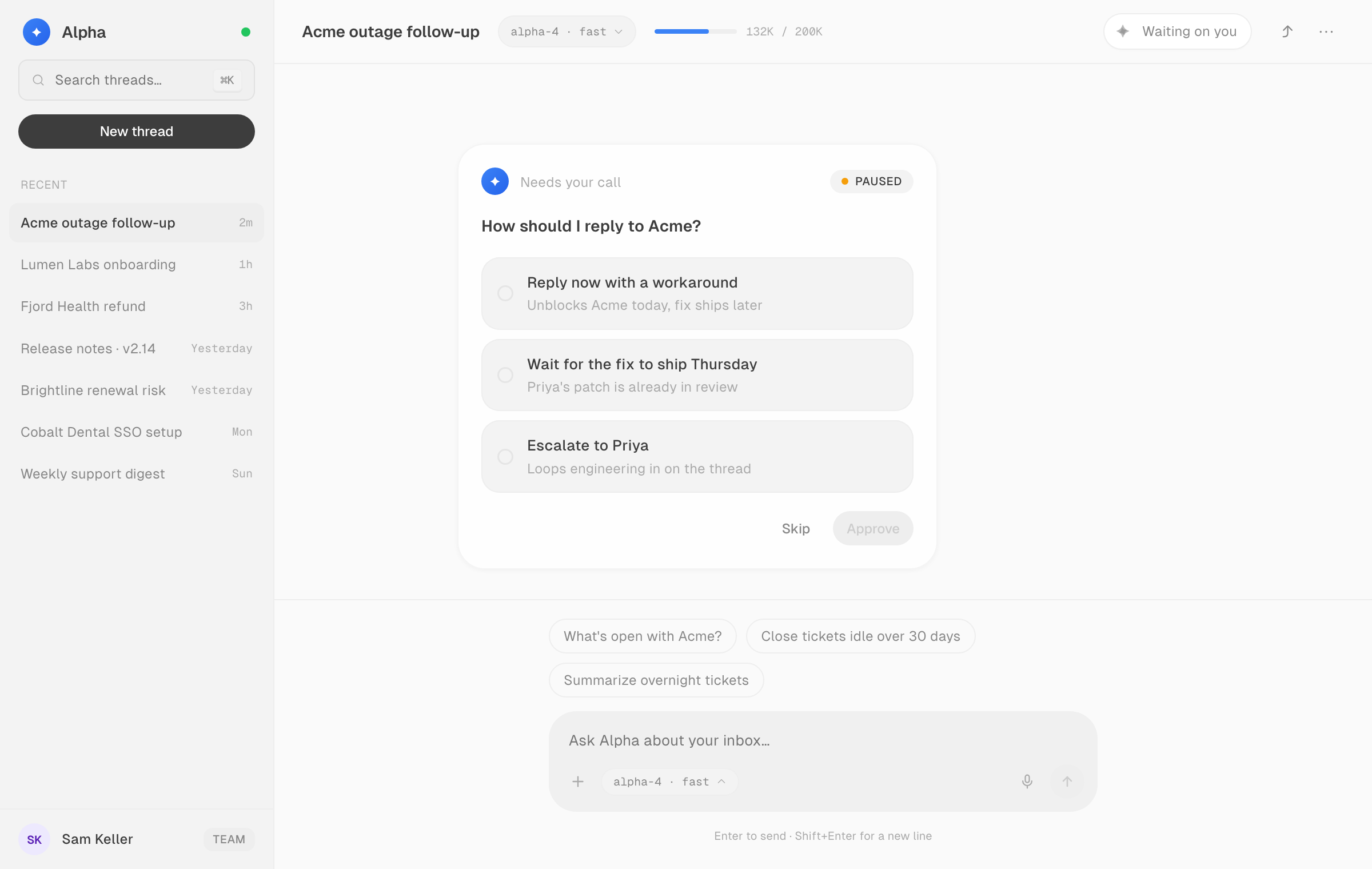Image resolution: width=1372 pixels, height=869 pixels.
Task: Open the Fjord Health refund thread
Action: 137,306
